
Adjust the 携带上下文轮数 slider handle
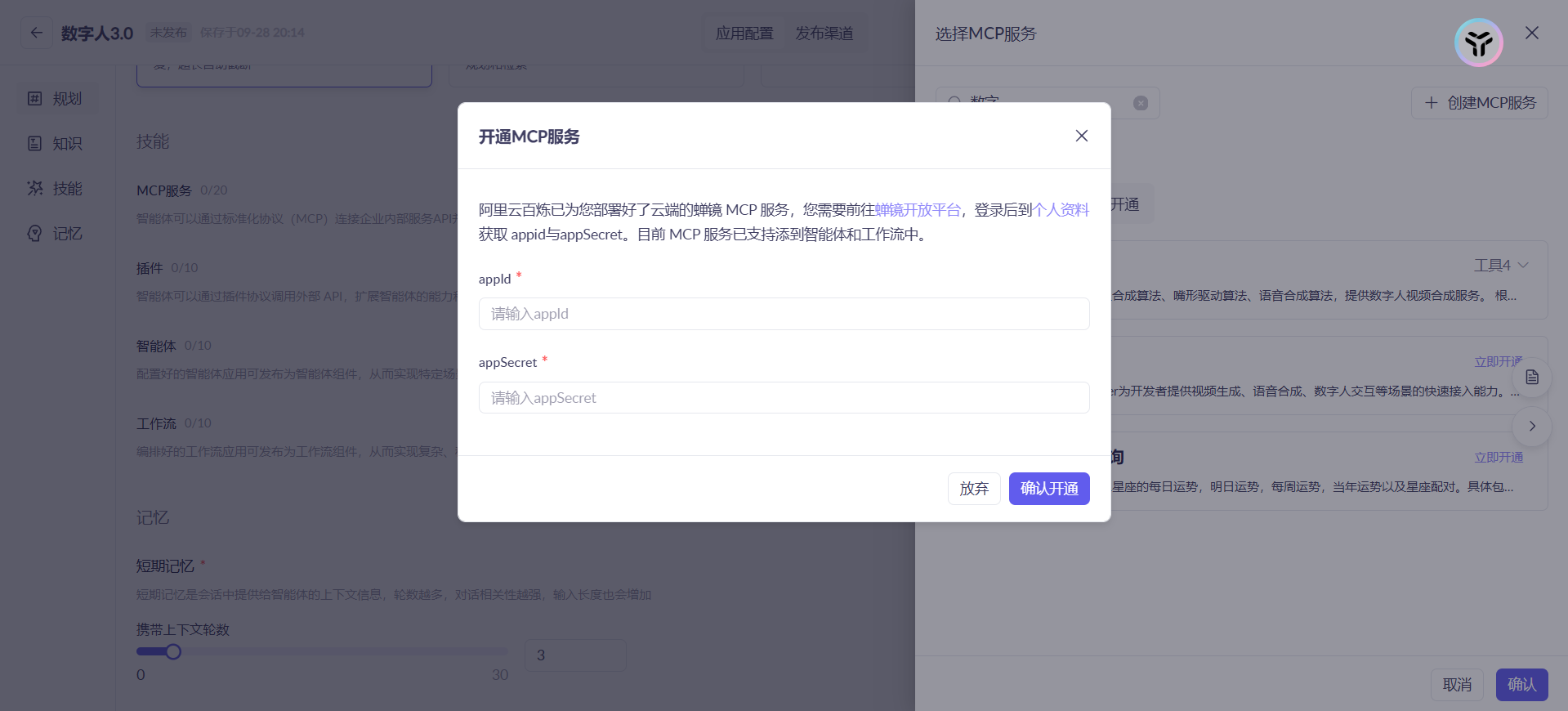(173, 651)
